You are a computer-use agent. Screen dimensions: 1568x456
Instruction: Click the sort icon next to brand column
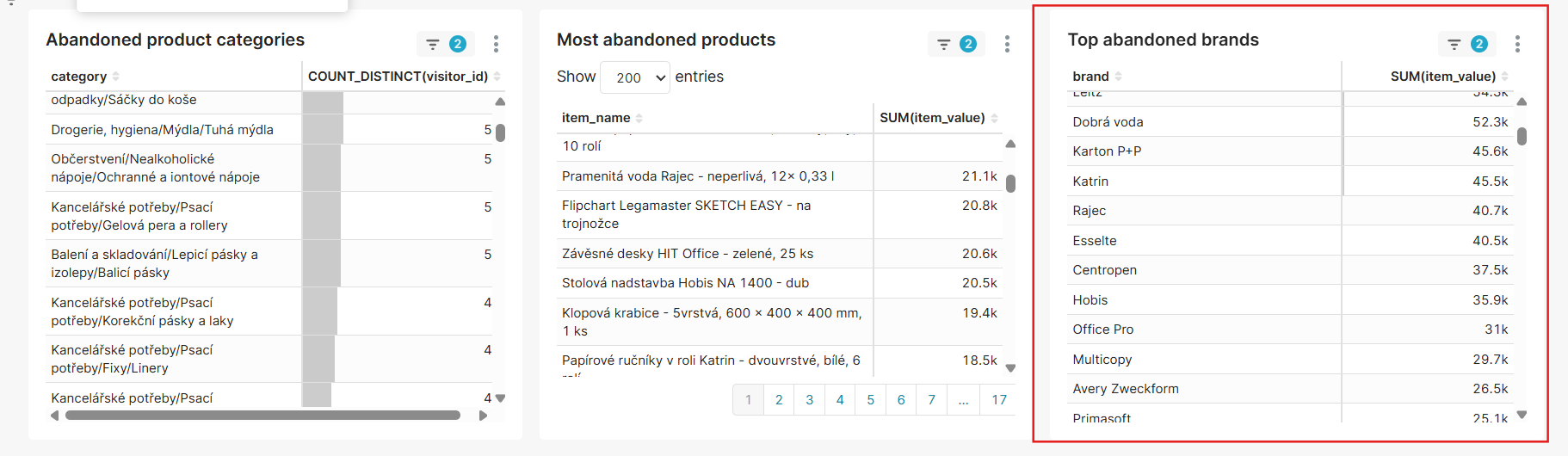click(x=1119, y=77)
